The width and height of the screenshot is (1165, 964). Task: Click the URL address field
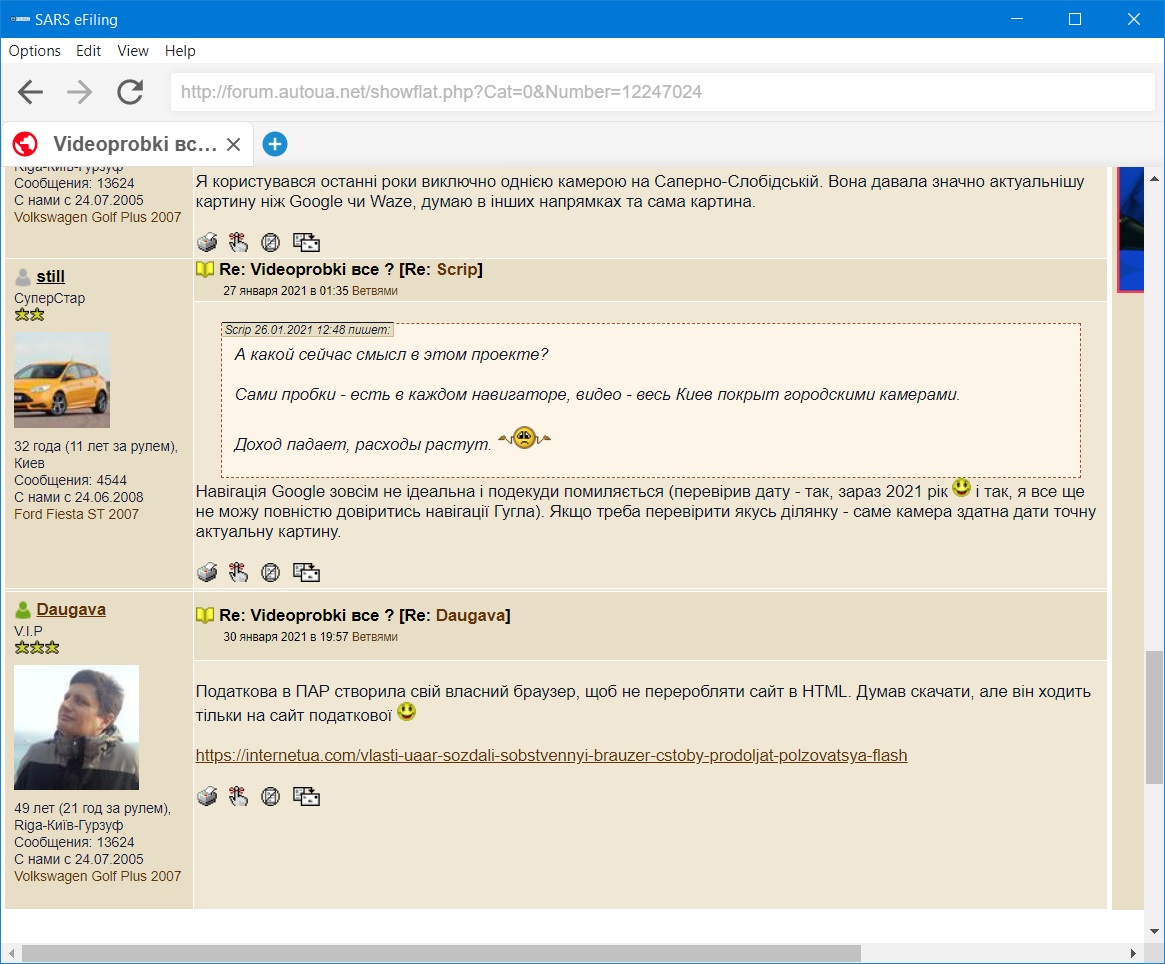click(660, 92)
